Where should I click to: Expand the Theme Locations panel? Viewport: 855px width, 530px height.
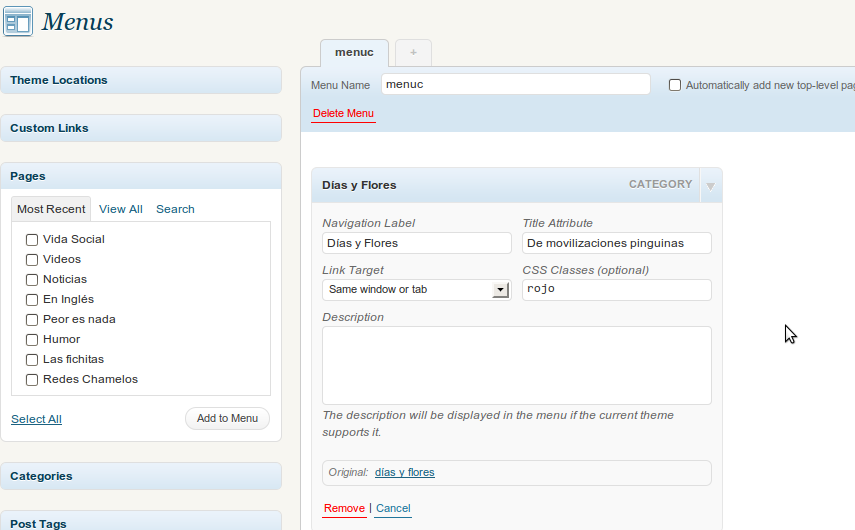140,80
